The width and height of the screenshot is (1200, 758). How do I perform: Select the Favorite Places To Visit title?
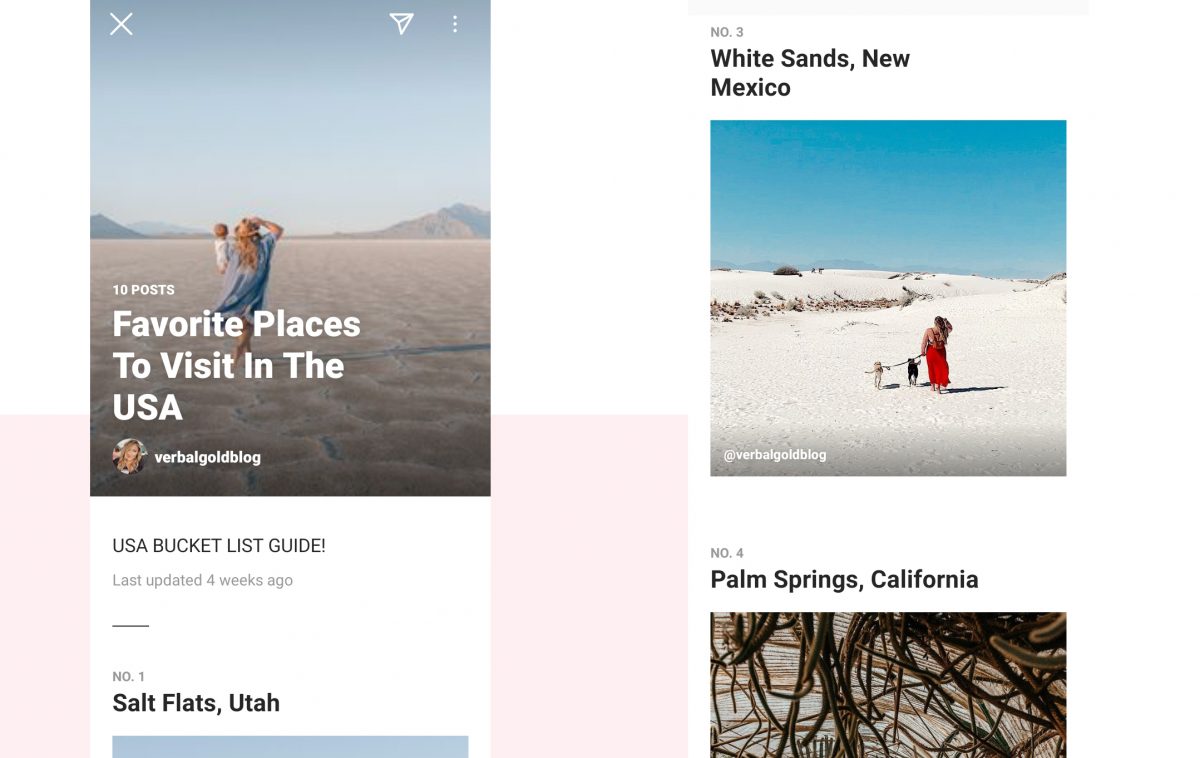tap(236, 365)
